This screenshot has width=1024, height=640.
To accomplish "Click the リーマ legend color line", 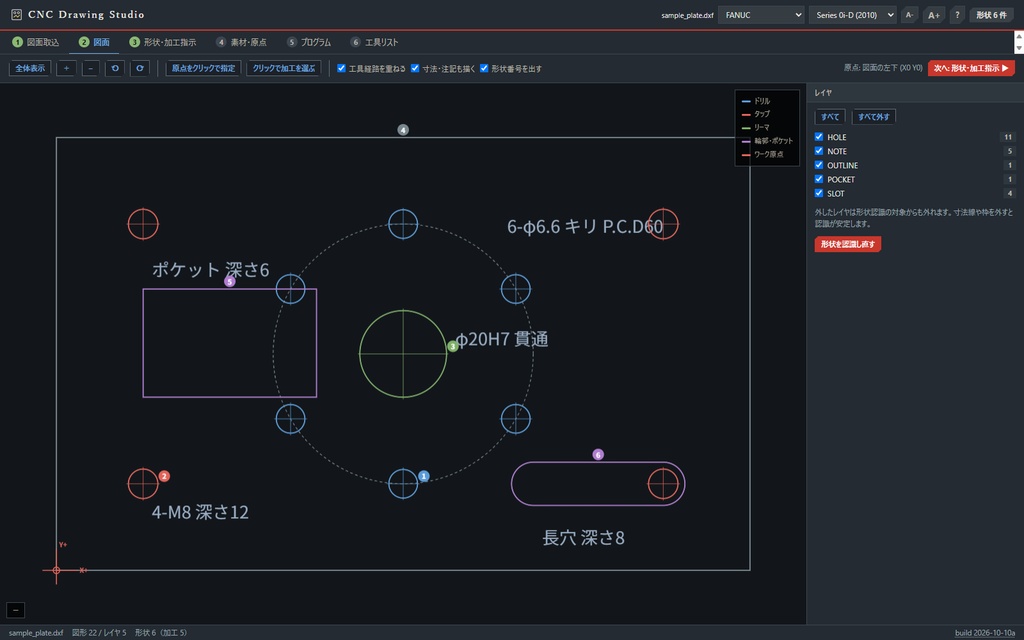I will (x=746, y=128).
